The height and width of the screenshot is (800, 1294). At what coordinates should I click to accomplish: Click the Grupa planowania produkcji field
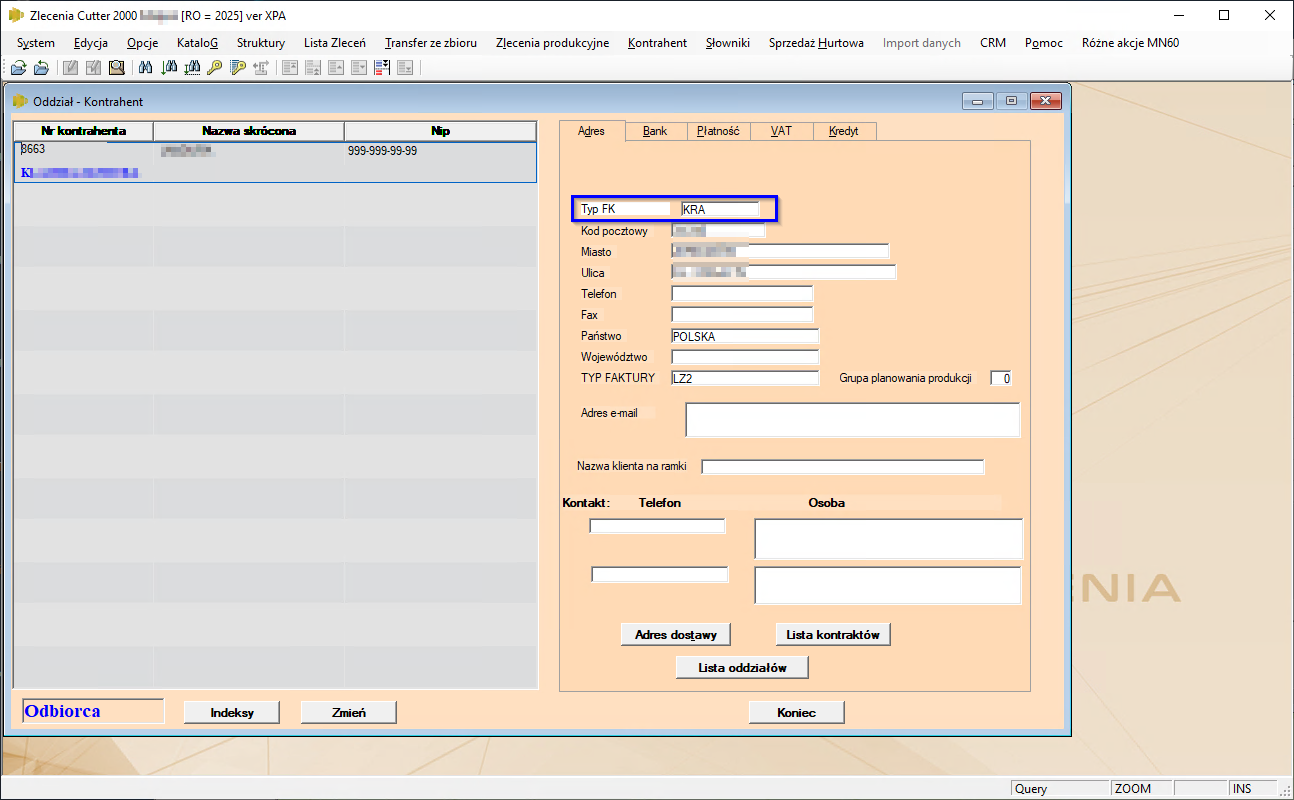[x=1001, y=378]
